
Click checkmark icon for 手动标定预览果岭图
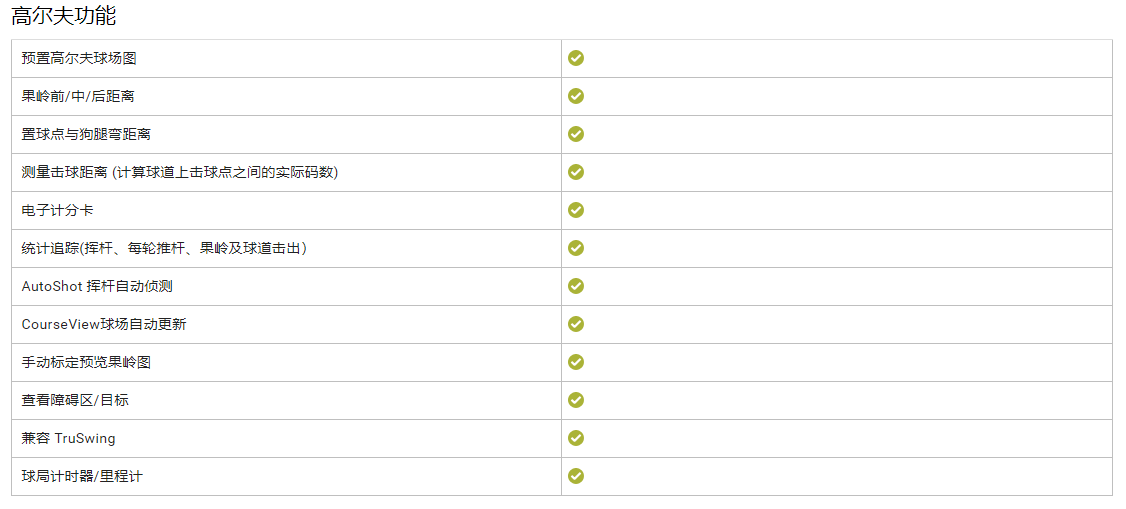[x=576, y=363]
